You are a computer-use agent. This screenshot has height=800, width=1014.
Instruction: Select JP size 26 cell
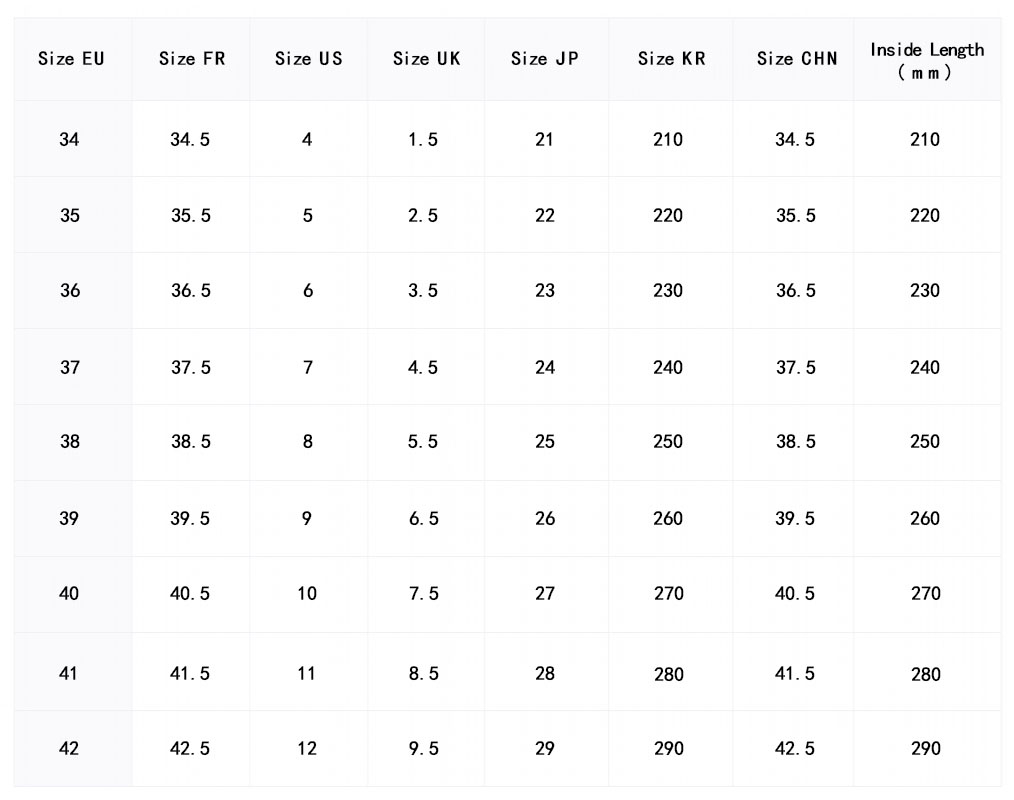click(x=544, y=518)
